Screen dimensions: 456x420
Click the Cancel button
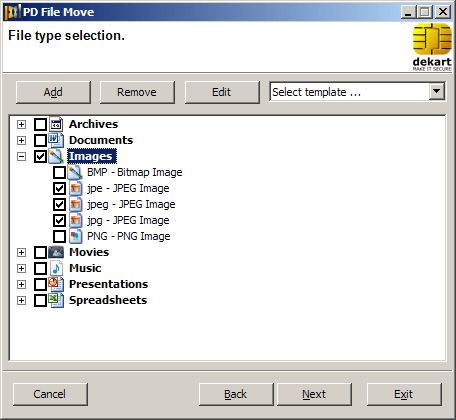click(x=50, y=394)
